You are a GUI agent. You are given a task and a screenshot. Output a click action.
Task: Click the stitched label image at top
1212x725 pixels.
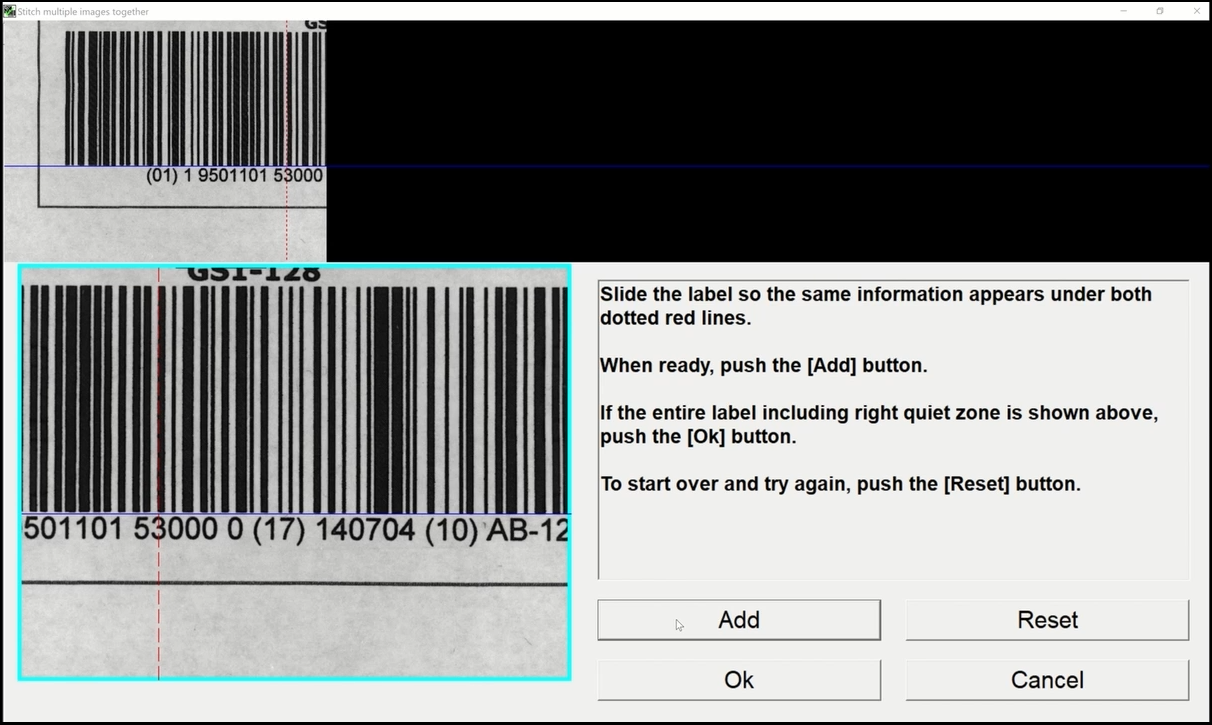click(165, 141)
